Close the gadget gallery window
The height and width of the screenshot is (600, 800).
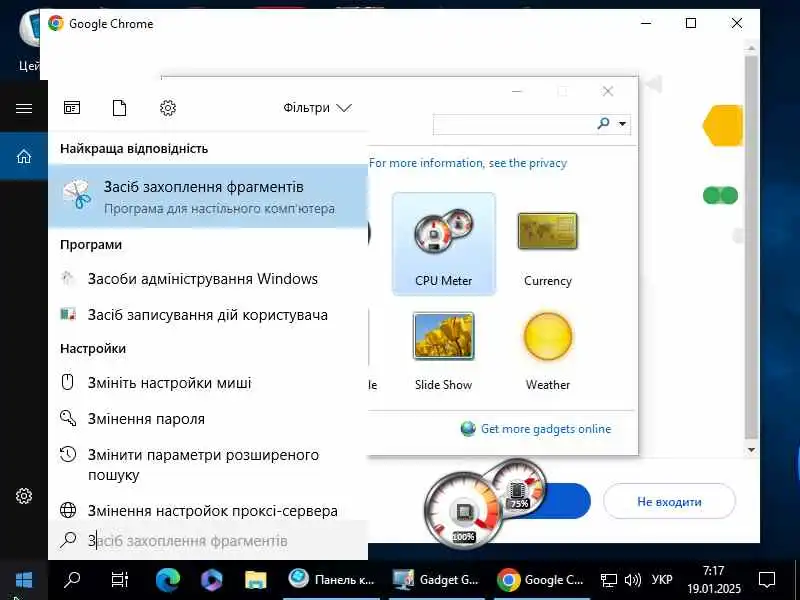pyautogui.click(x=607, y=91)
